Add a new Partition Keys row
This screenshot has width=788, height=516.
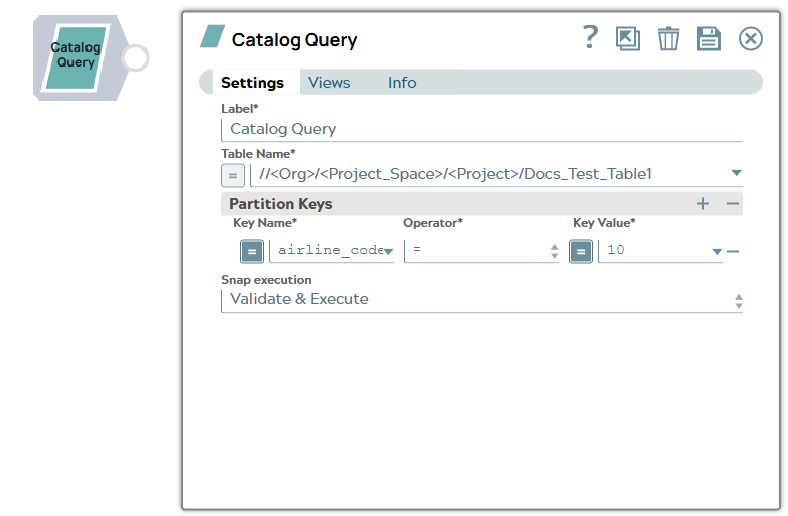pos(703,204)
